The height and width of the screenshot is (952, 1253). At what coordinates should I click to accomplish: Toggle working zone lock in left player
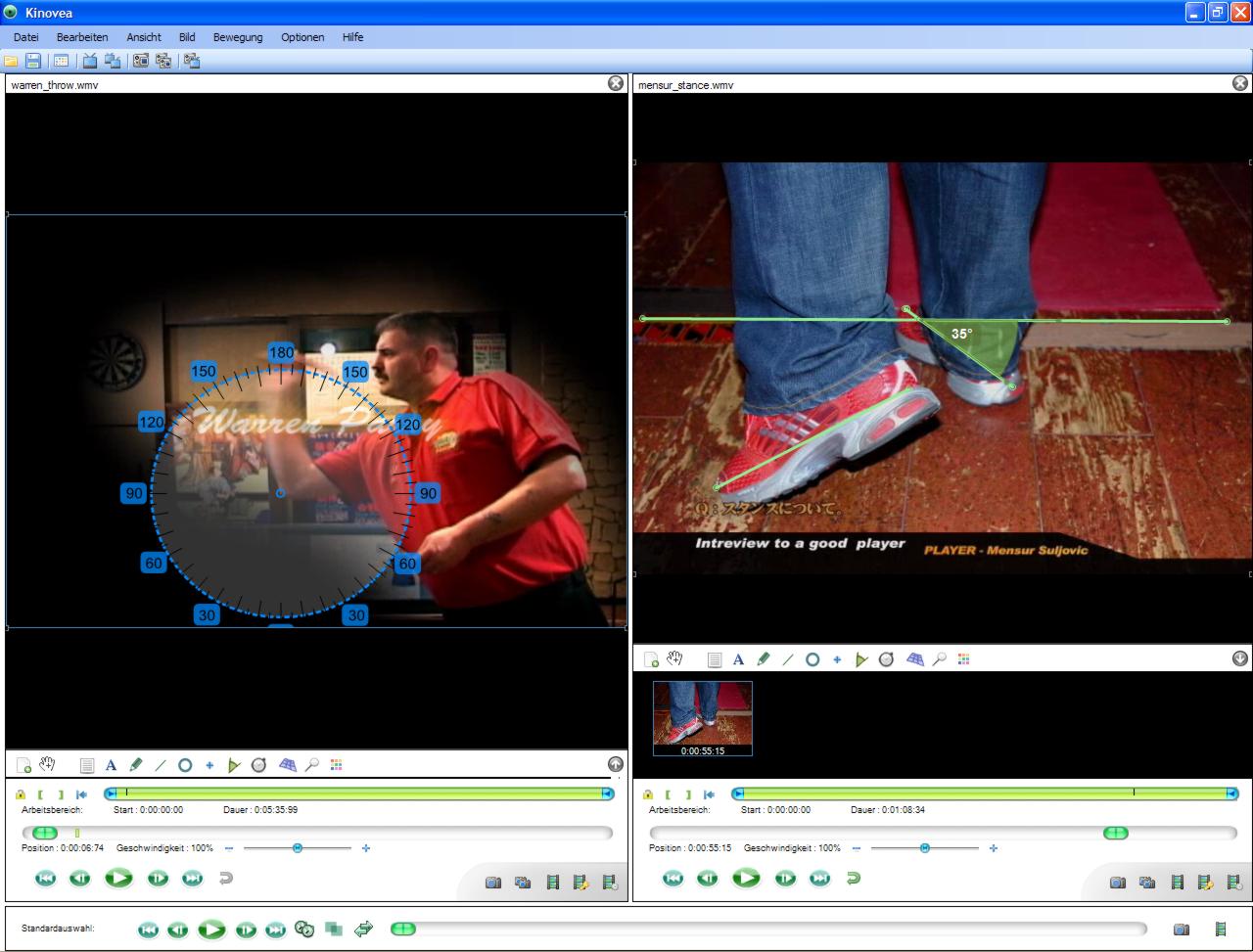[20, 794]
